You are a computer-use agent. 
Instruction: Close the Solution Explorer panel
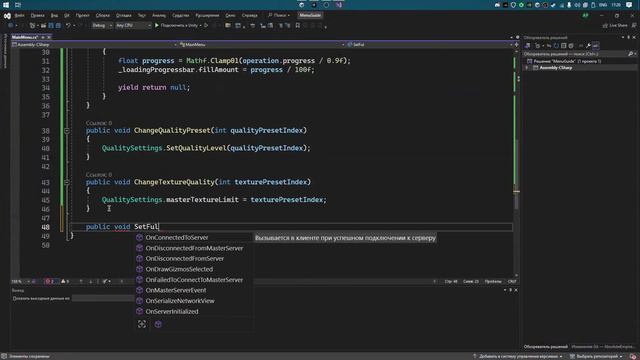[634, 37]
